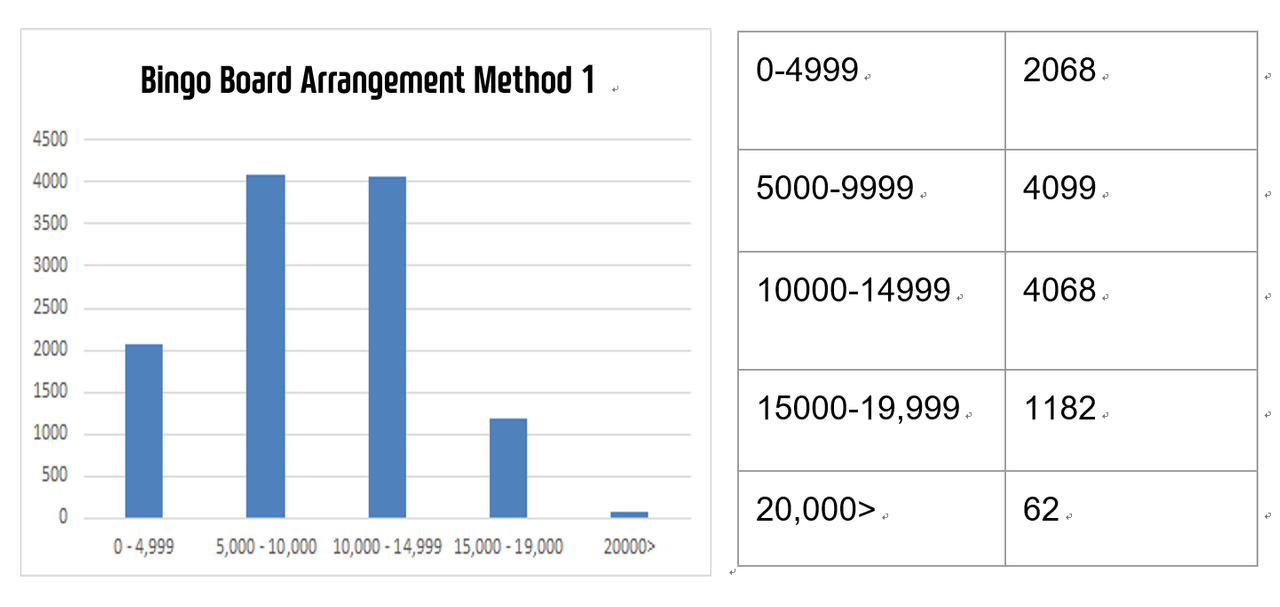Select the '15,000 - 19,000' chart bar
Image resolution: width=1280 pixels, height=607 pixels.
pos(508,468)
